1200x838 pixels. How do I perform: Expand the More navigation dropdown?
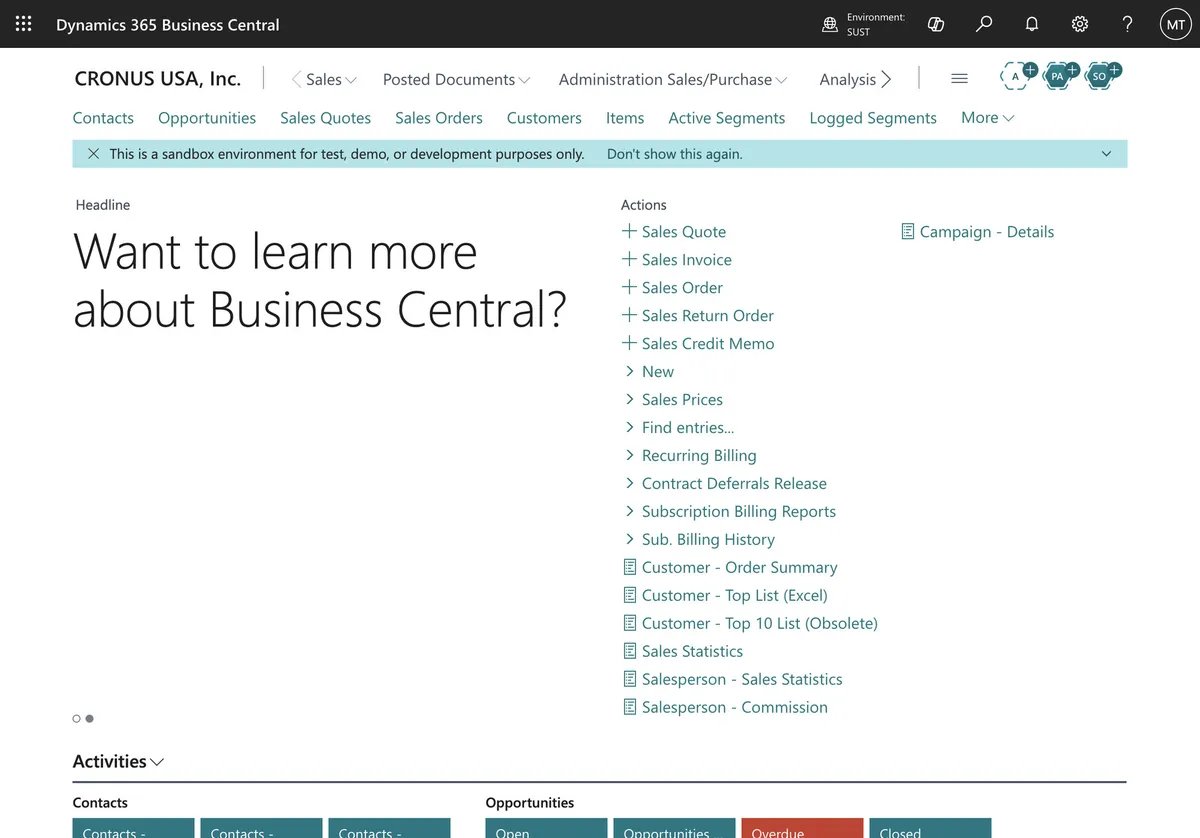click(x=988, y=118)
